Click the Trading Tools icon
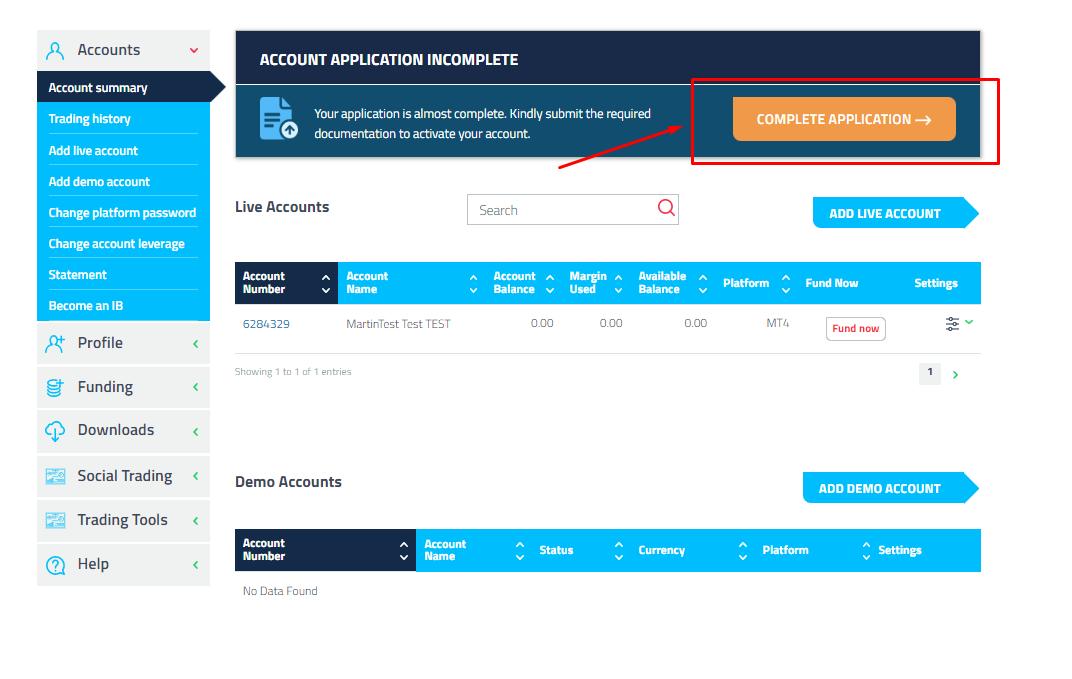Image resolution: width=1072 pixels, height=679 pixels. click(56, 521)
